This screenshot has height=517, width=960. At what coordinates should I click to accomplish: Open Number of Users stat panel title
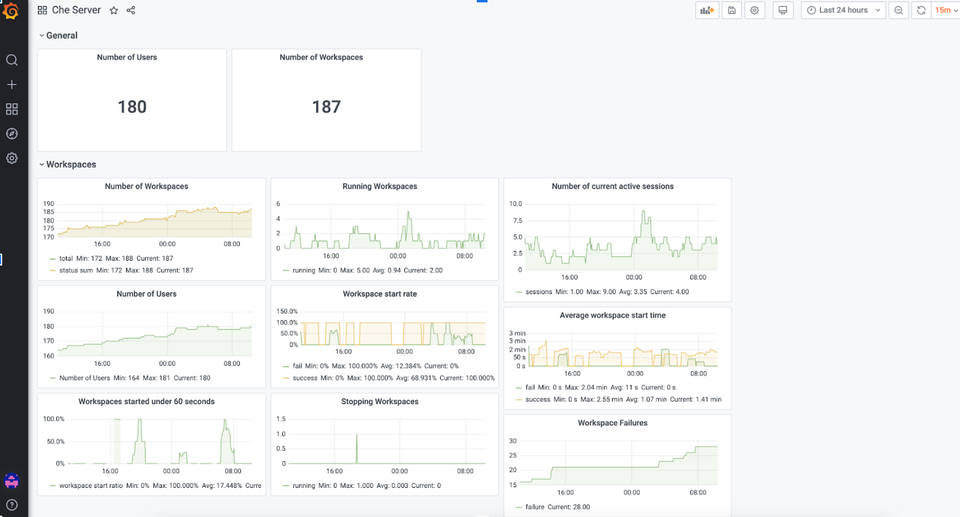pyautogui.click(x=127, y=57)
